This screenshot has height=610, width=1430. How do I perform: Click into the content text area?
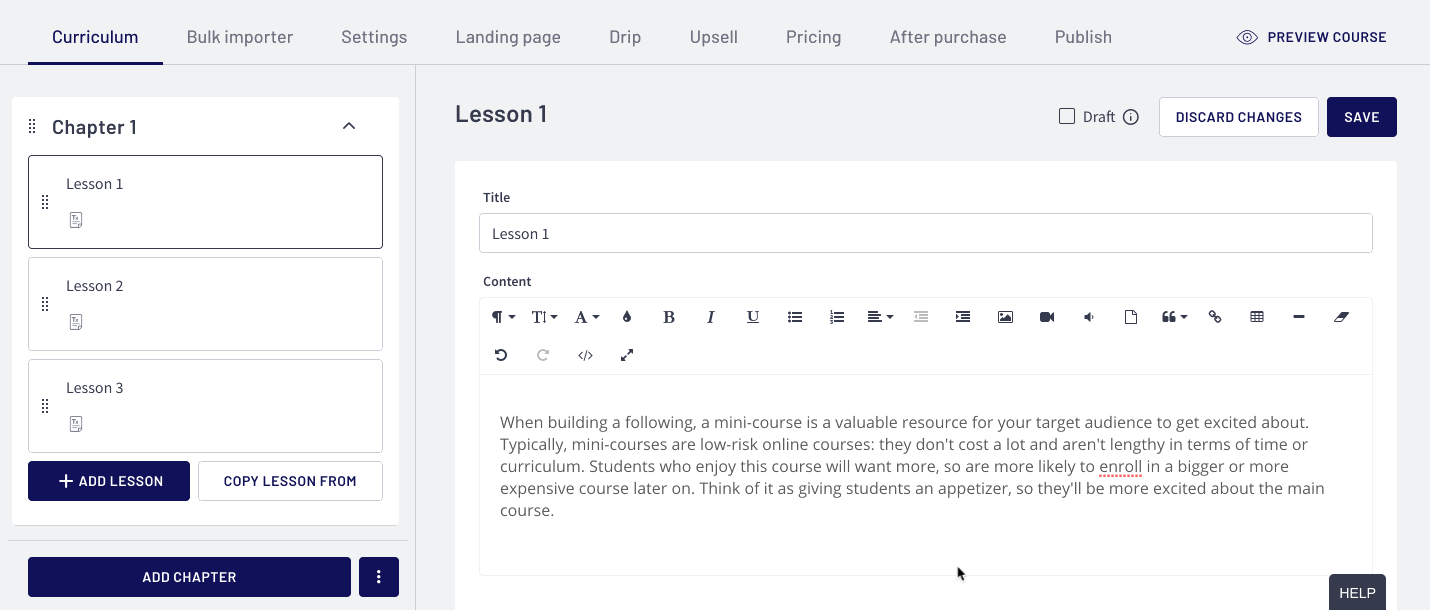tap(926, 475)
